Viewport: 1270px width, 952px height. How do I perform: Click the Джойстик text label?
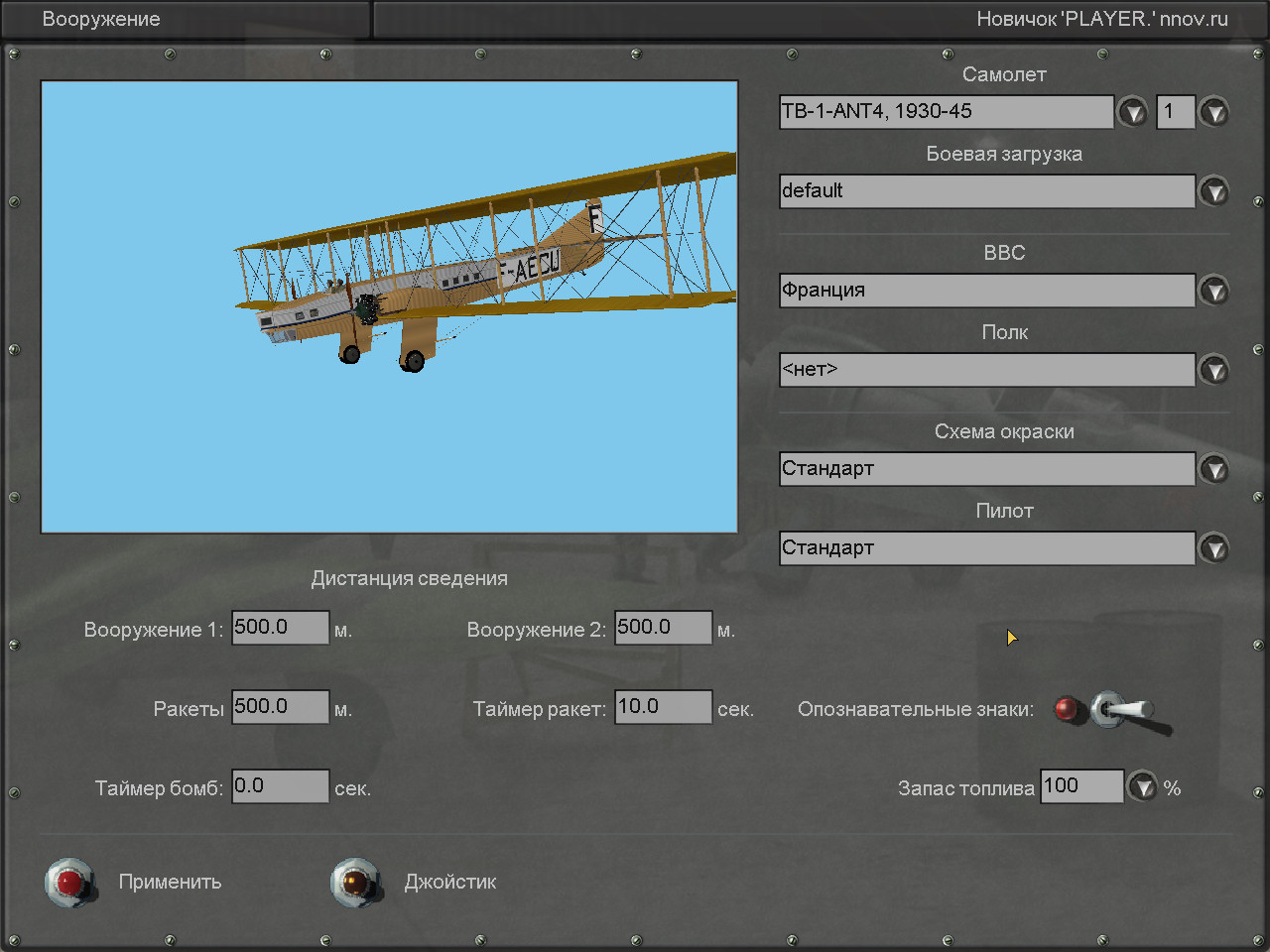[449, 882]
